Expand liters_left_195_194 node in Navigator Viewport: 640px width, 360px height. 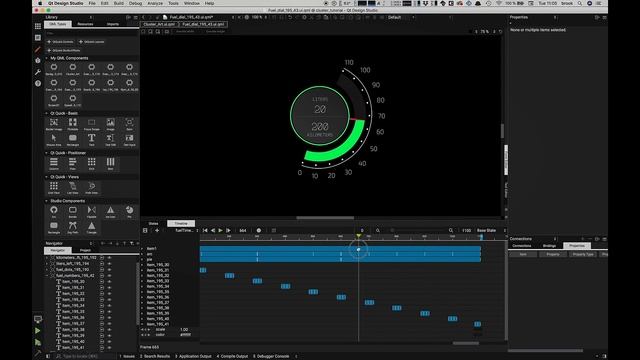47,264
